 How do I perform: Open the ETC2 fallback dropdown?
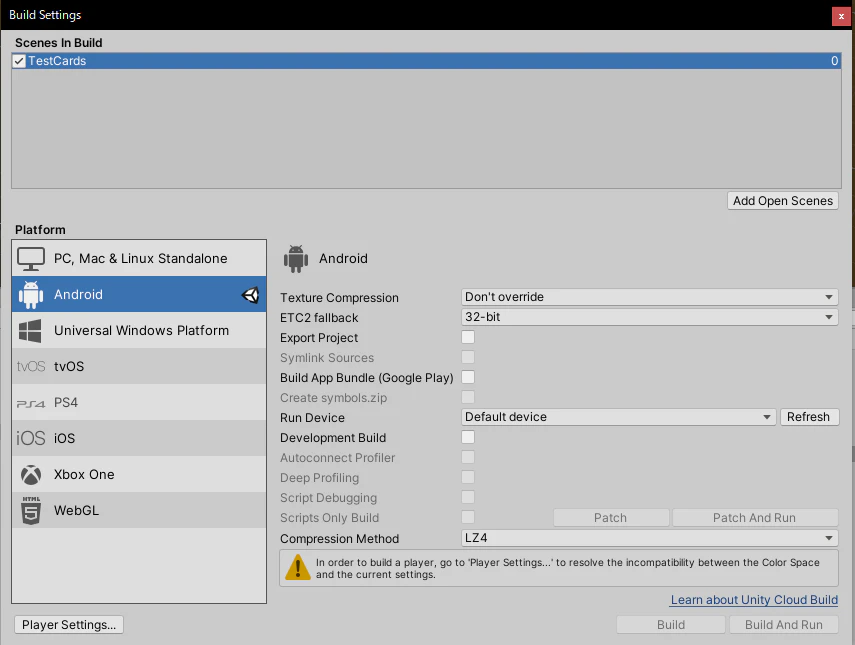click(649, 317)
